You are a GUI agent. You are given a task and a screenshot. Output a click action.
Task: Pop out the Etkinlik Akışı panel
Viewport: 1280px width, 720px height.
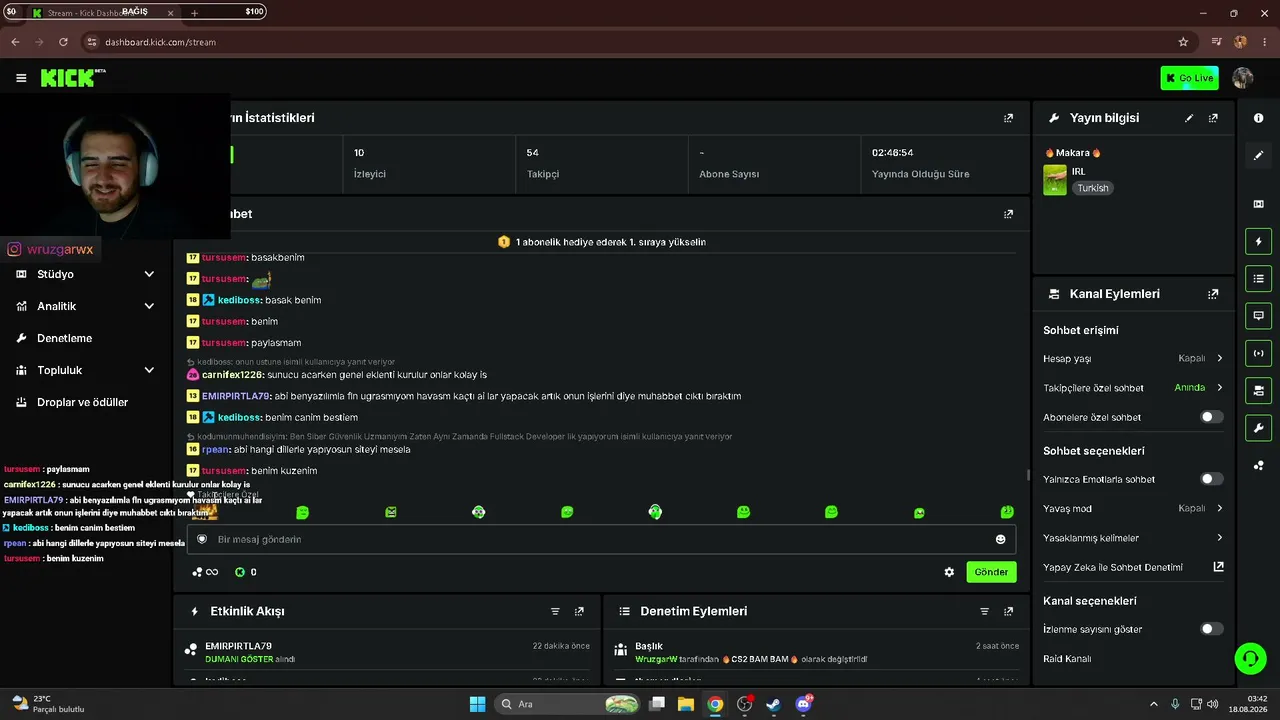[x=579, y=611]
